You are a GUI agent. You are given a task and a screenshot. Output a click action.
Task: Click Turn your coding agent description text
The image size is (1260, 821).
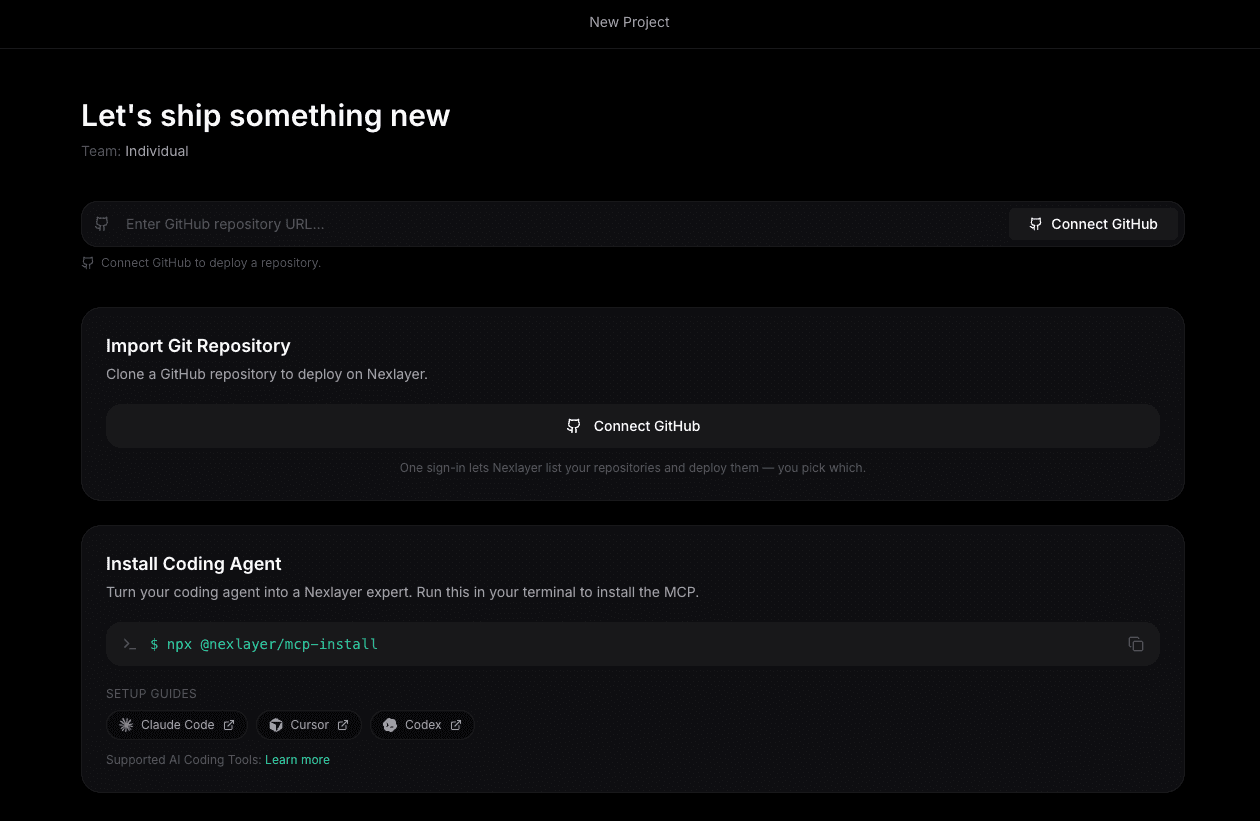pos(402,592)
